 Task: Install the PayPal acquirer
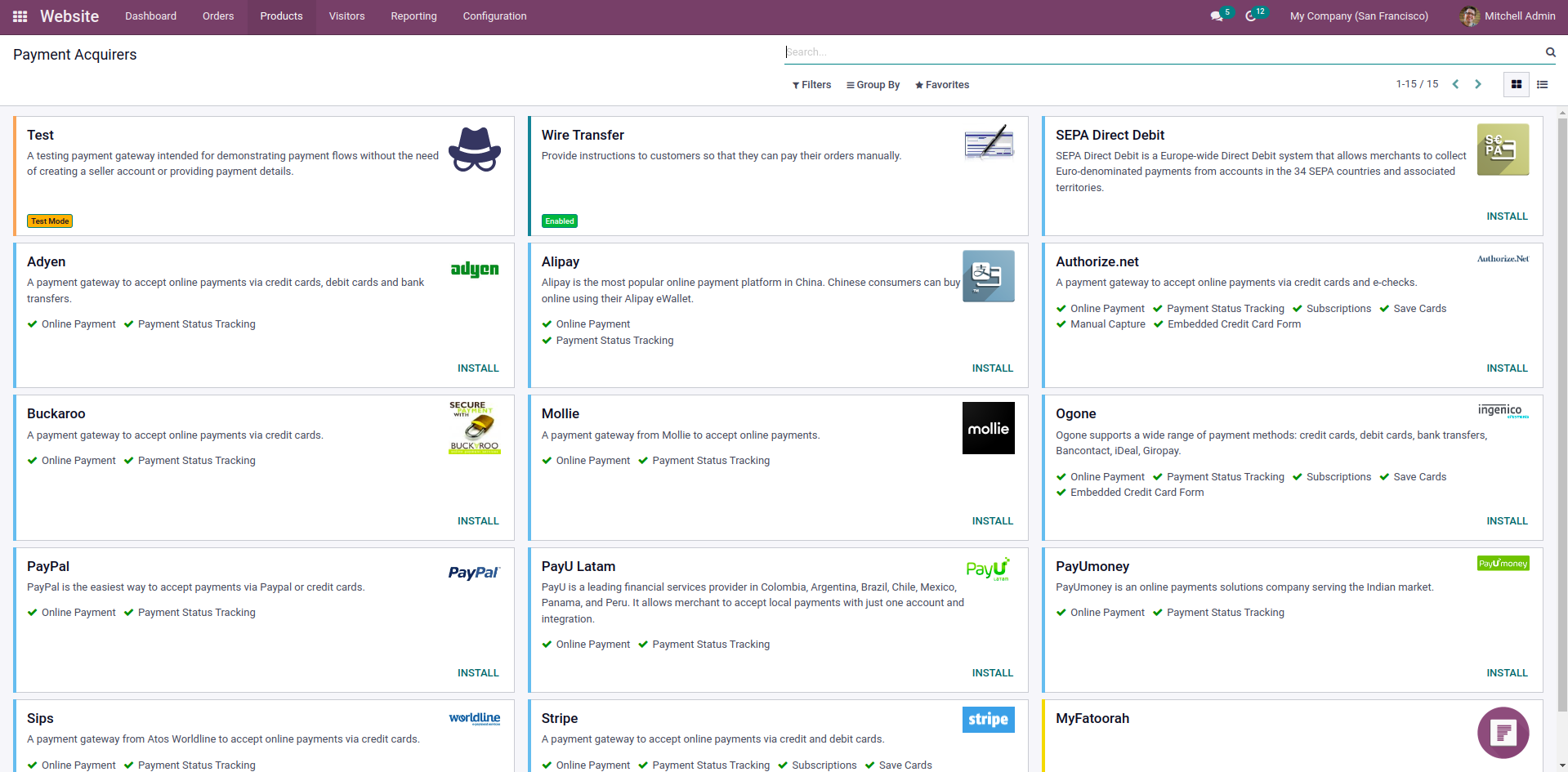pyautogui.click(x=478, y=673)
